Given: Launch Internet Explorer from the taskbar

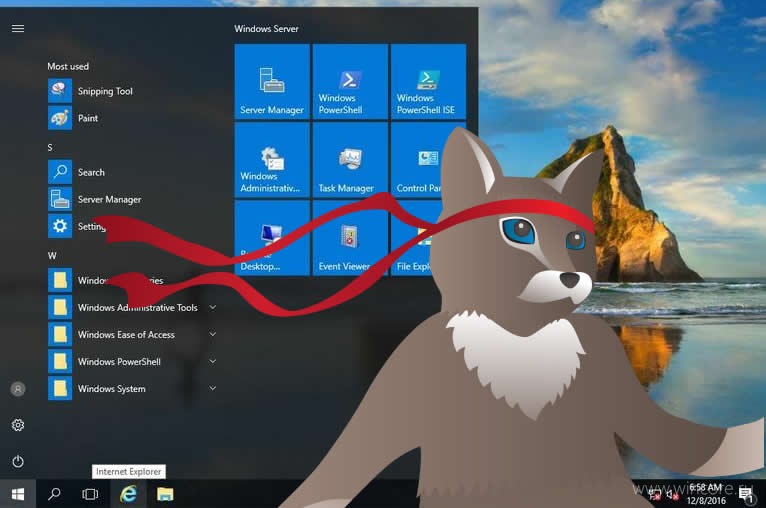Looking at the screenshot, I should [x=128, y=494].
